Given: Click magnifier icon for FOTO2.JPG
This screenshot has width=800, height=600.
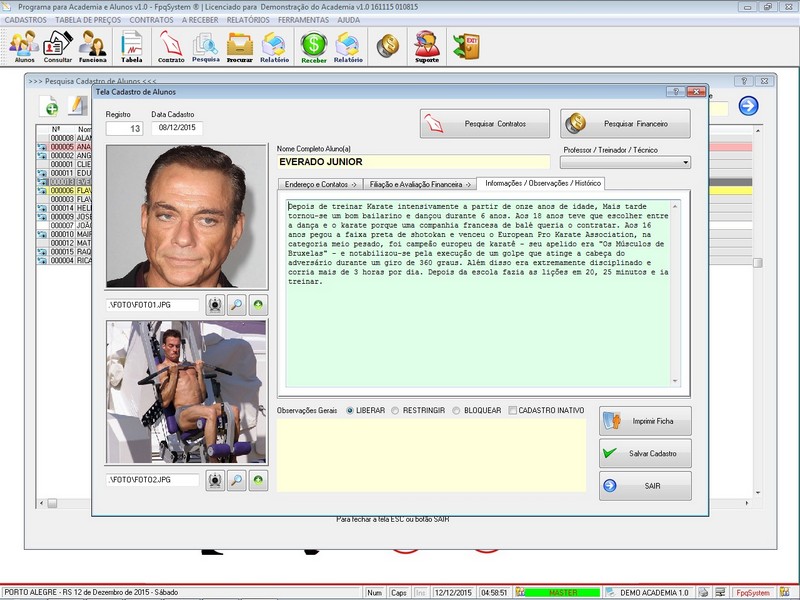Looking at the screenshot, I should pos(237,480).
